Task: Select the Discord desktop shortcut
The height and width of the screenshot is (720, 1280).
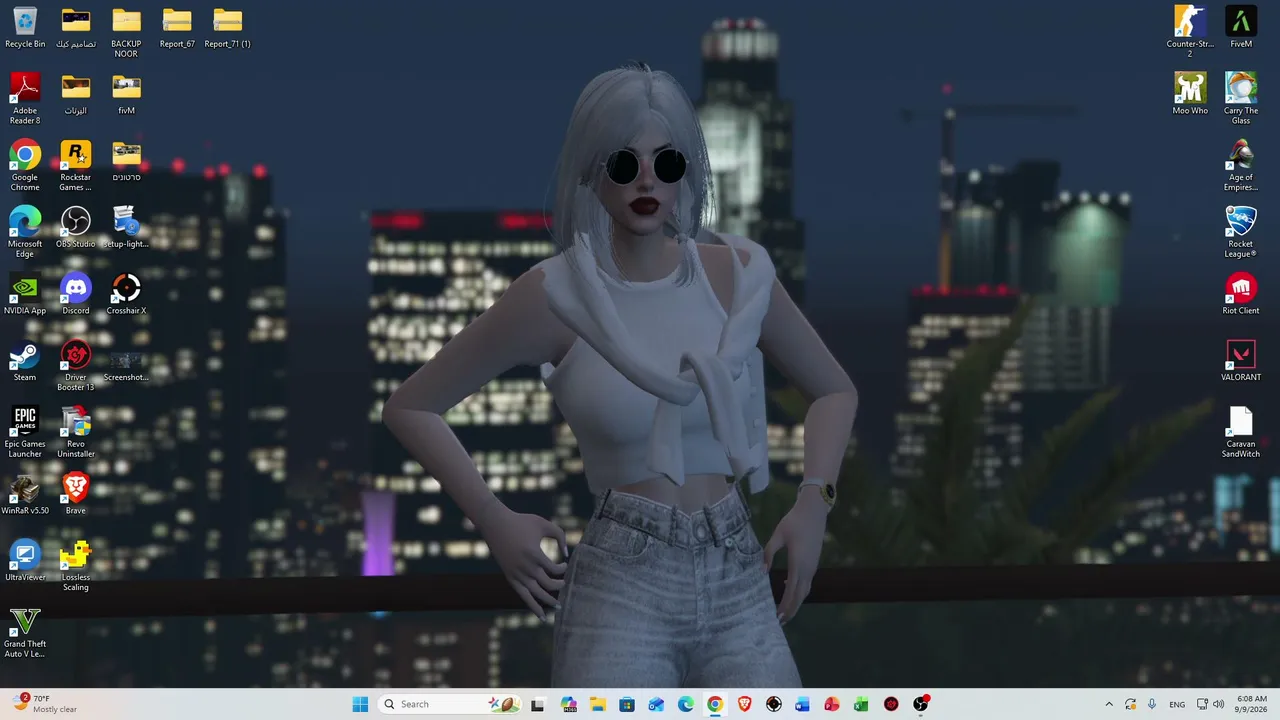Action: tap(76, 294)
